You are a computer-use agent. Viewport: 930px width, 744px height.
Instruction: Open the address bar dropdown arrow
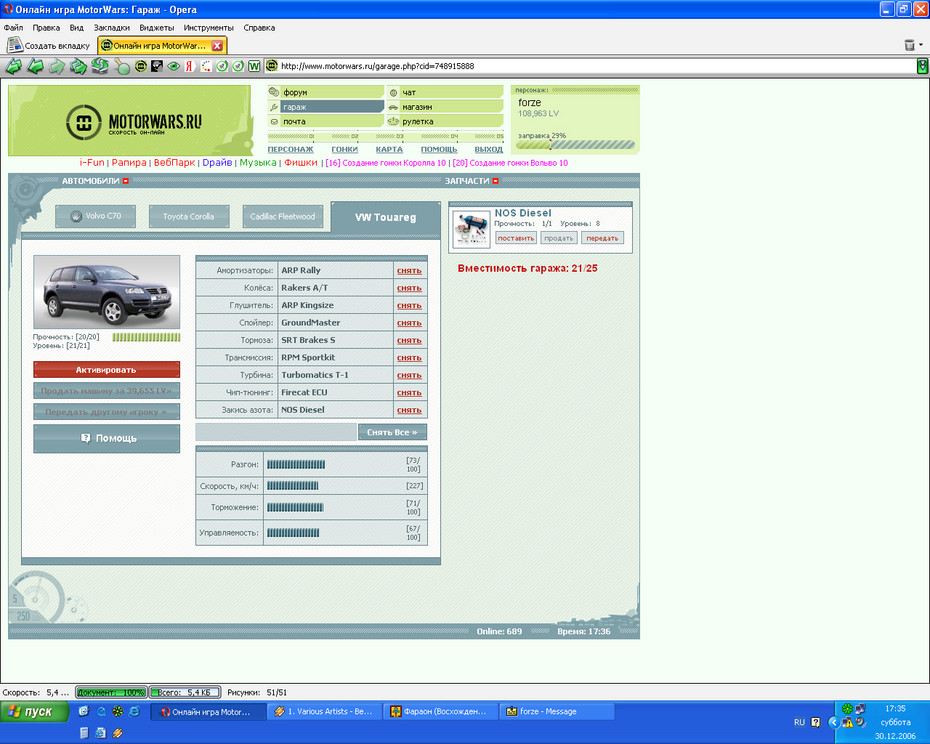point(922,66)
